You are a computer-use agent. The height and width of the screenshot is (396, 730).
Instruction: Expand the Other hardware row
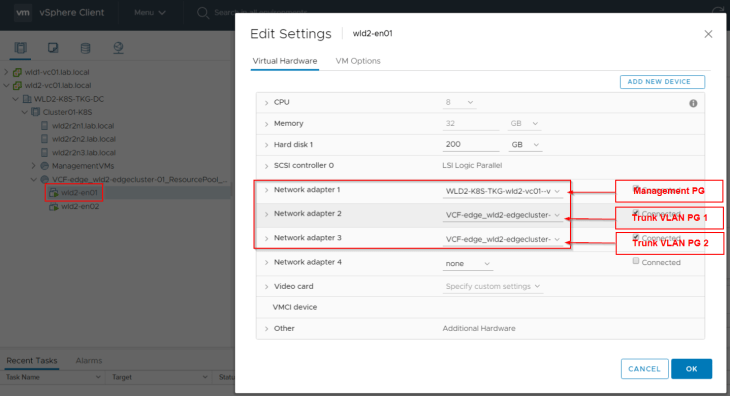[x=266, y=329]
